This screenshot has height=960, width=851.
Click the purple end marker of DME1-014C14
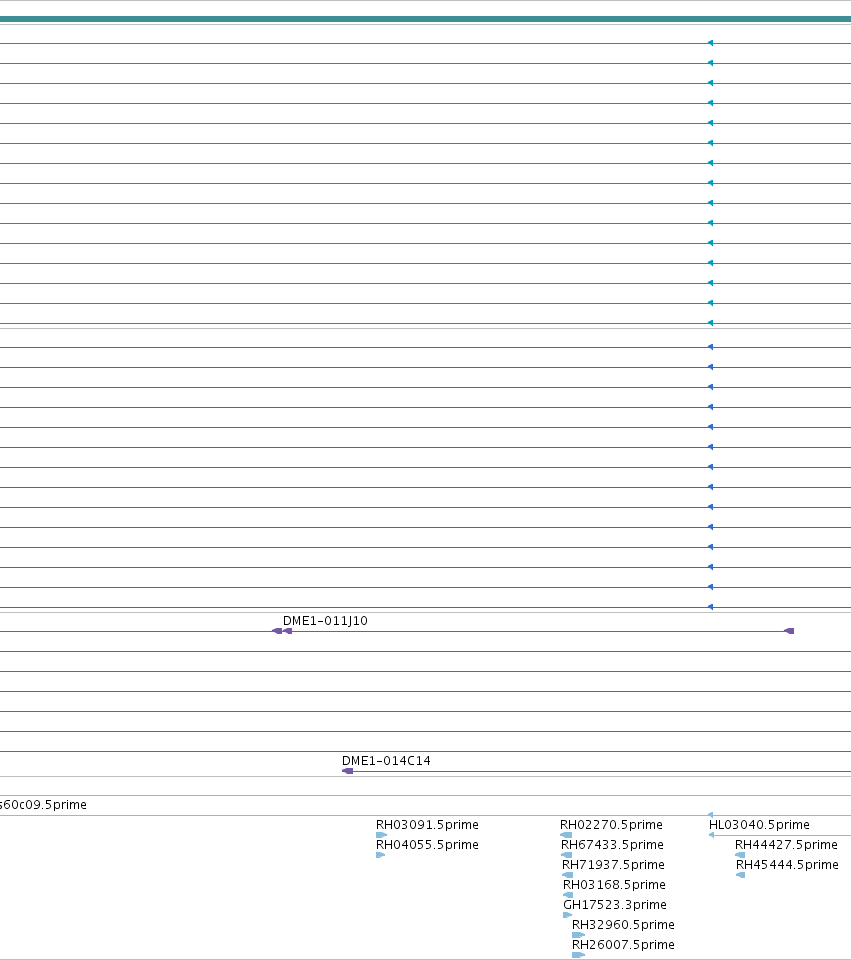coord(347,771)
